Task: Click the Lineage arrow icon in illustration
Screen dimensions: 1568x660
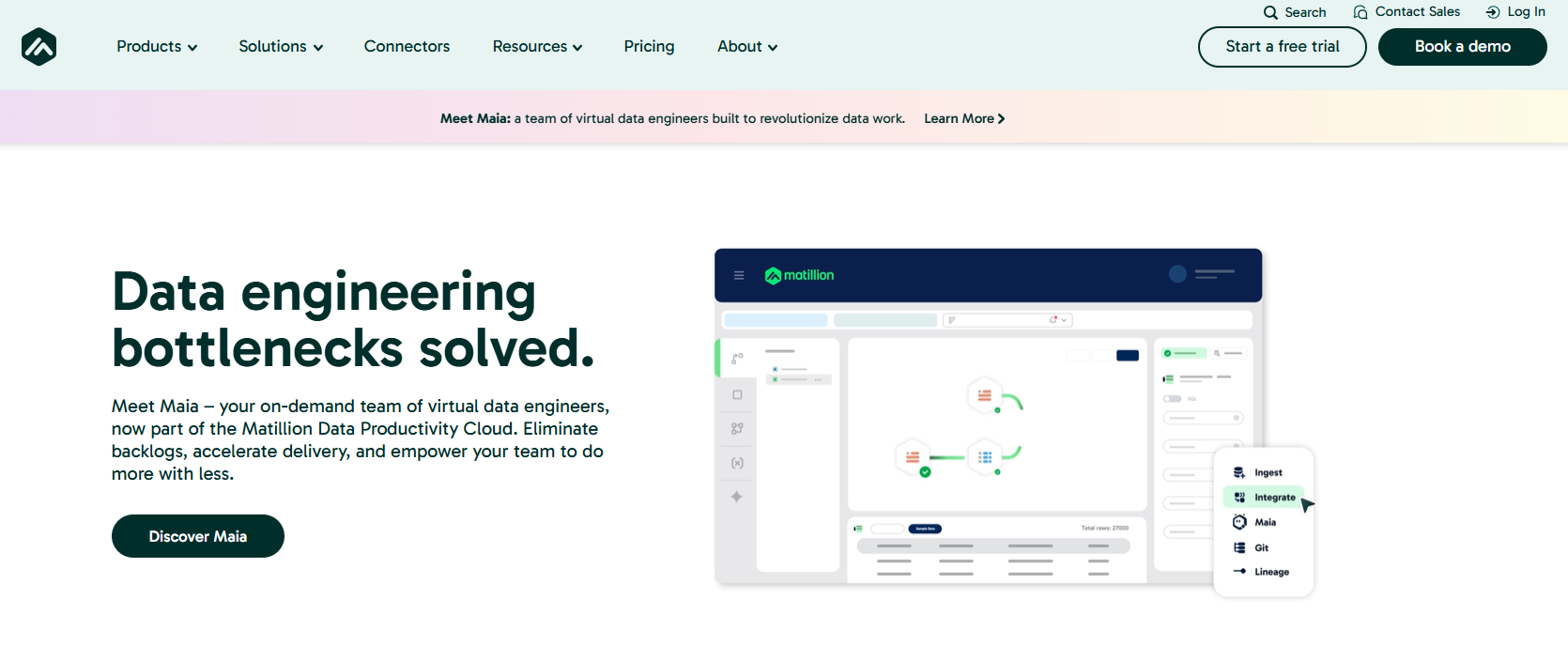Action: [1239, 571]
